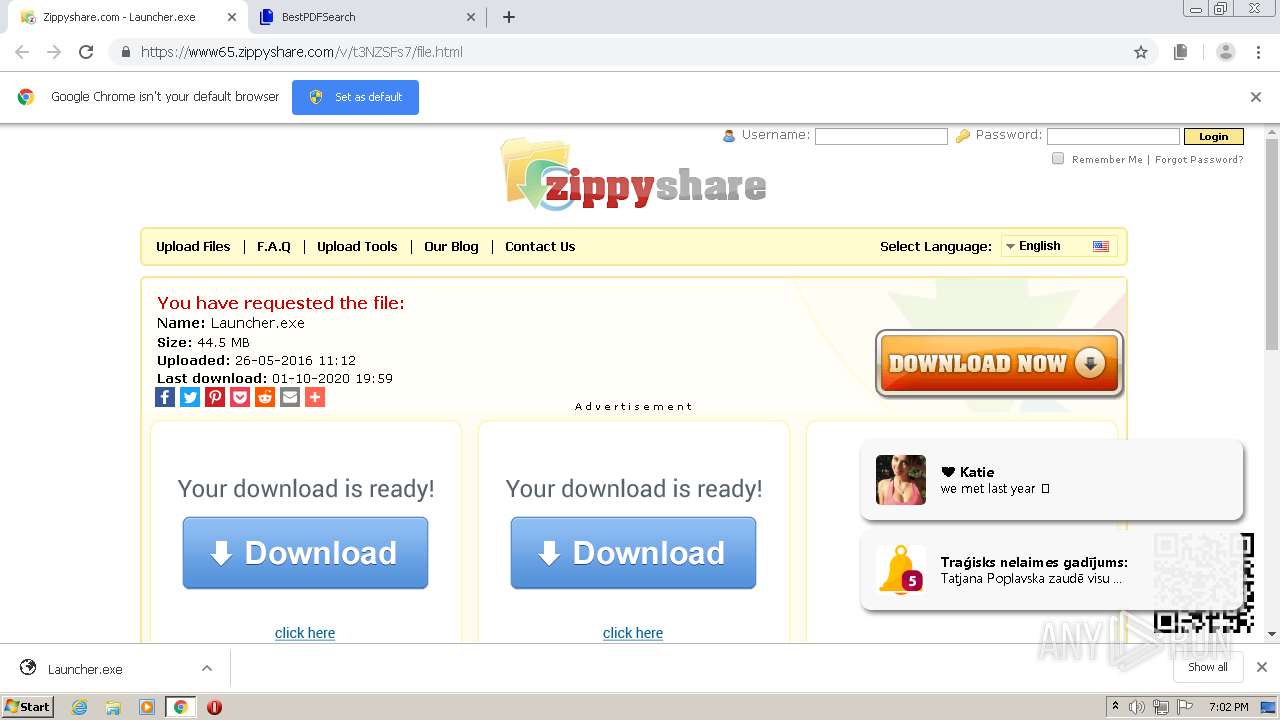Open the F.A.Q page
This screenshot has height=720, width=1280.
click(x=274, y=246)
